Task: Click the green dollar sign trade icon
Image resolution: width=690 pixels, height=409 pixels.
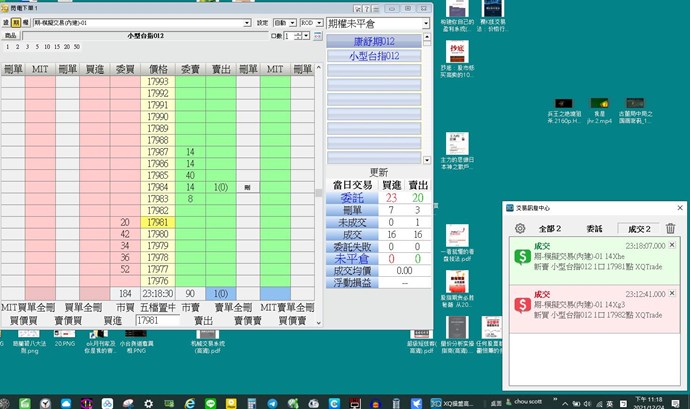Action: coord(522,257)
